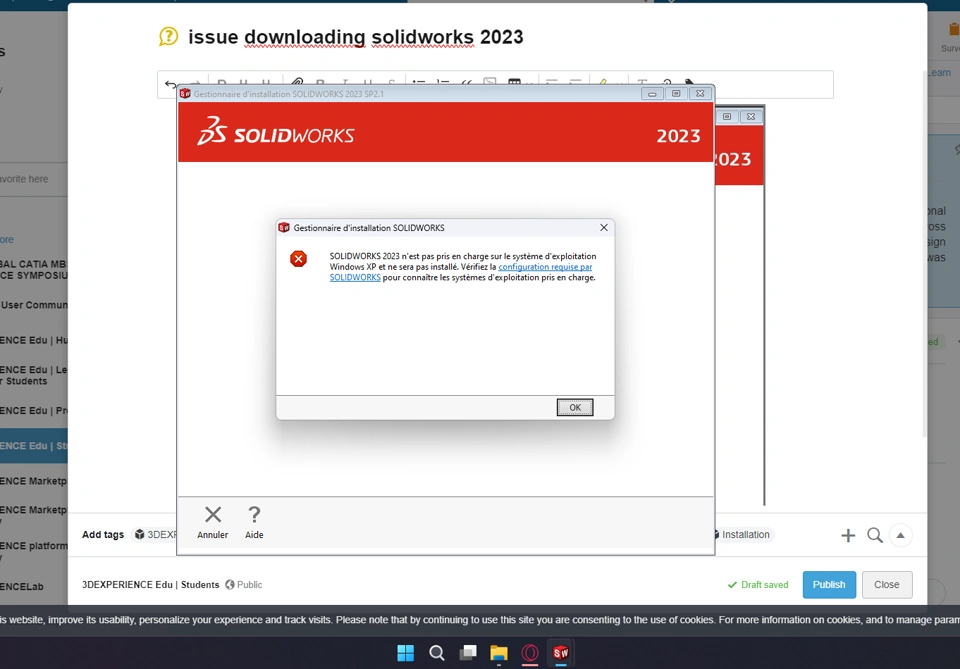Click the question type icon beside title
960x669 pixels.
(168, 37)
